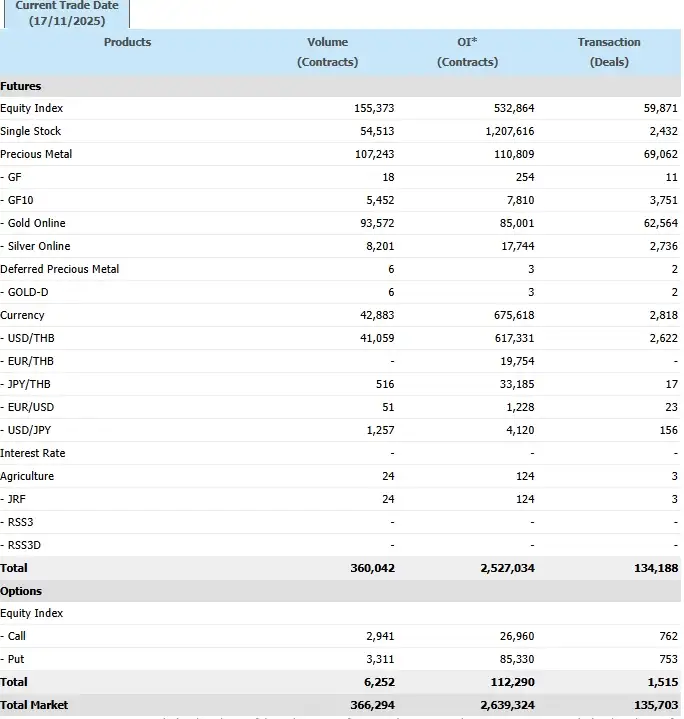Click the Transaction (Deals) column header
This screenshot has width=684, height=719.
(x=608, y=52)
